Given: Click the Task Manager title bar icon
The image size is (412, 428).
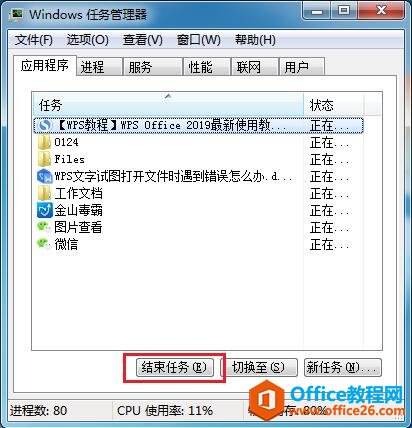Looking at the screenshot, I should point(16,14).
